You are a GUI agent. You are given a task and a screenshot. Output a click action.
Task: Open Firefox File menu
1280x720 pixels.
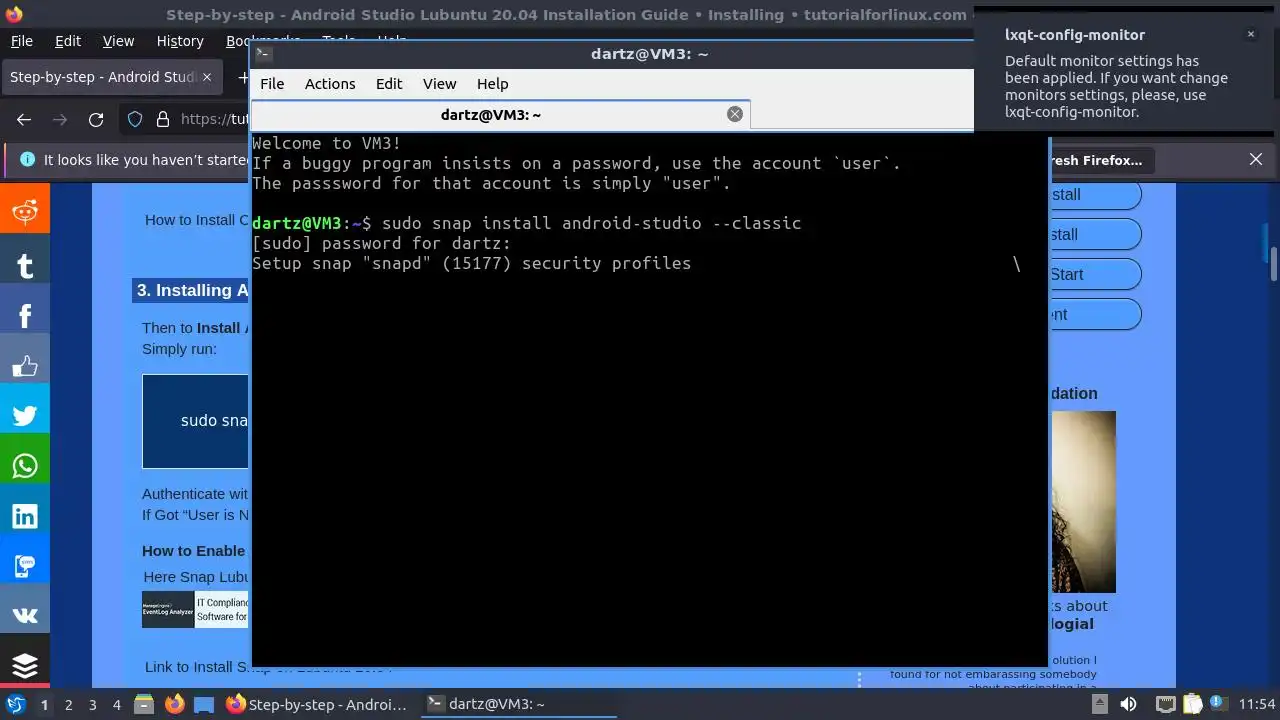(21, 41)
